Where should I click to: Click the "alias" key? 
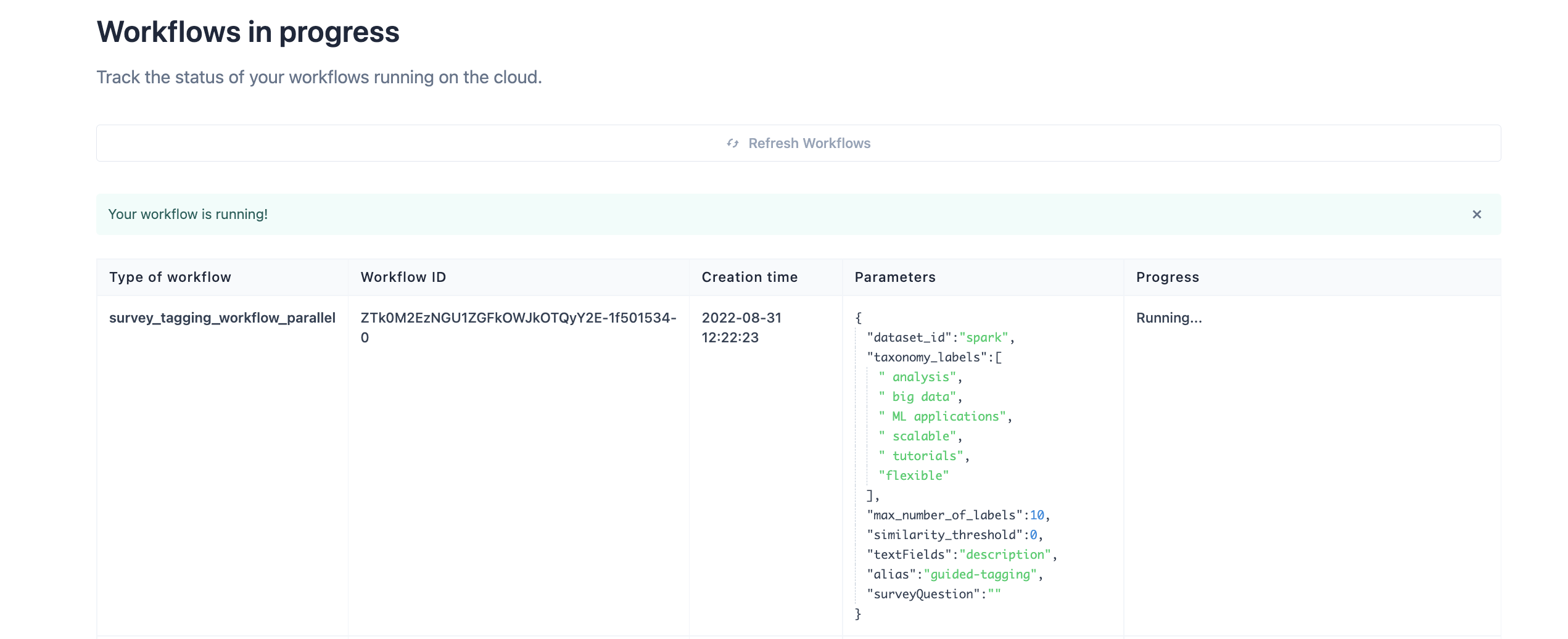click(x=891, y=574)
